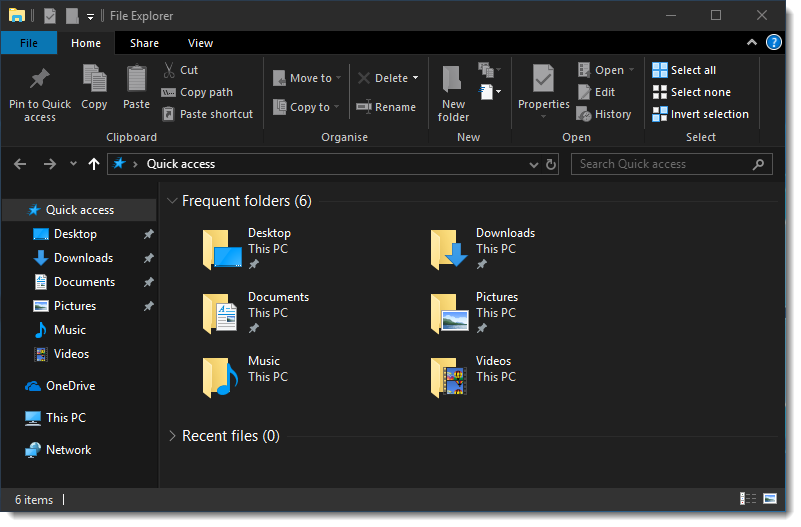The width and height of the screenshot is (801, 527).
Task: Select the Copy path command
Action: [197, 92]
